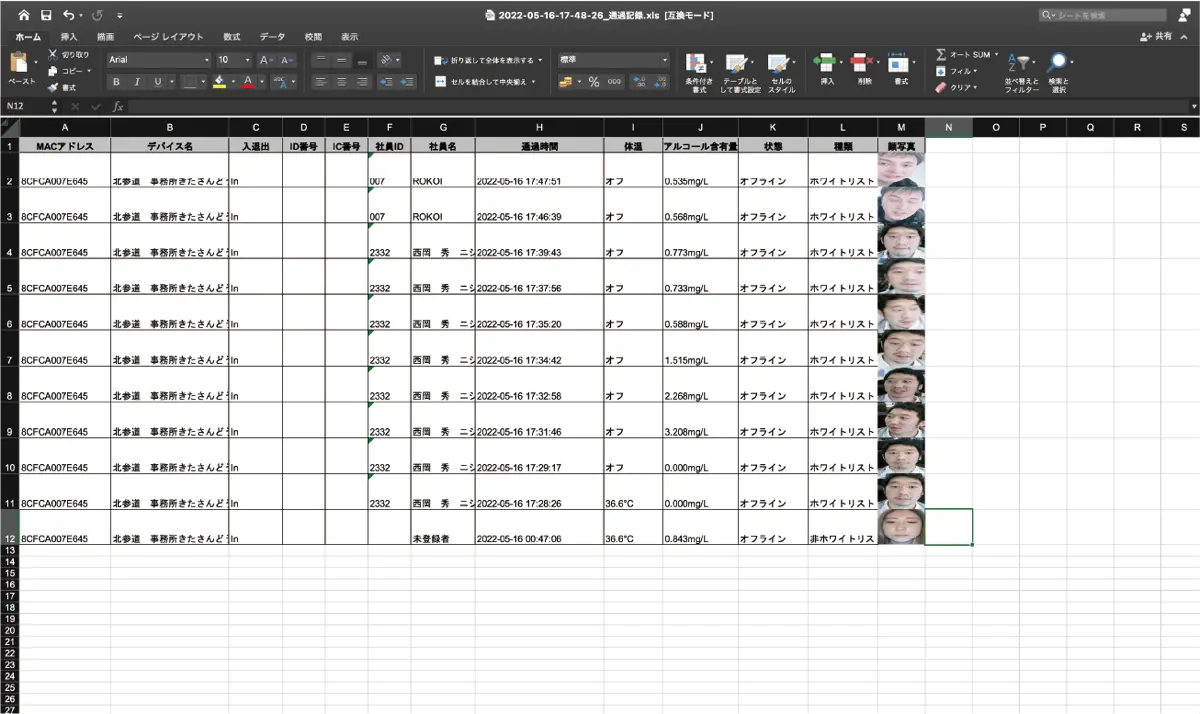Click the 共有 share button
This screenshot has height=714, width=1200.
(x=1157, y=36)
